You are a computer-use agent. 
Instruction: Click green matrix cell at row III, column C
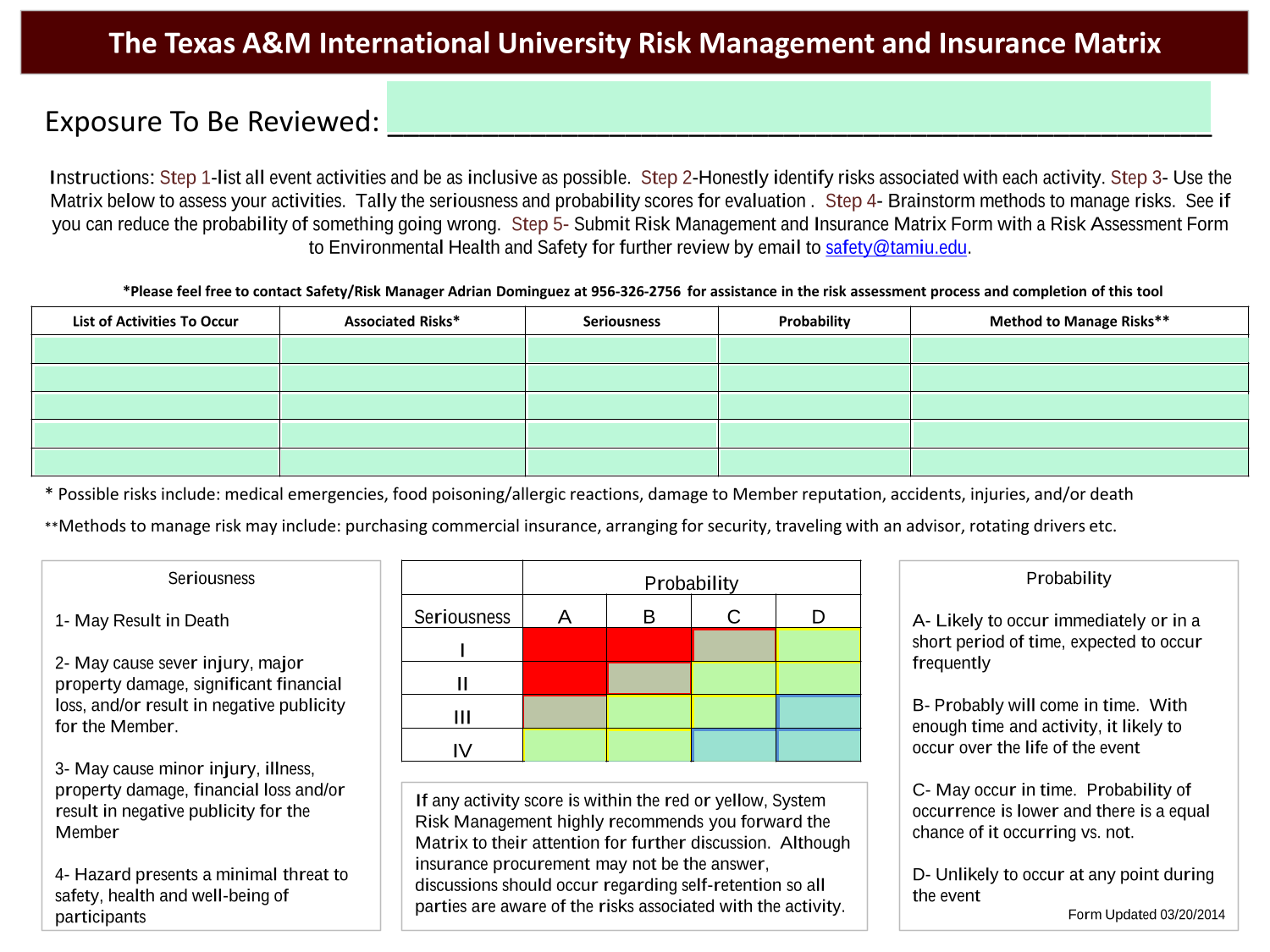(734, 712)
